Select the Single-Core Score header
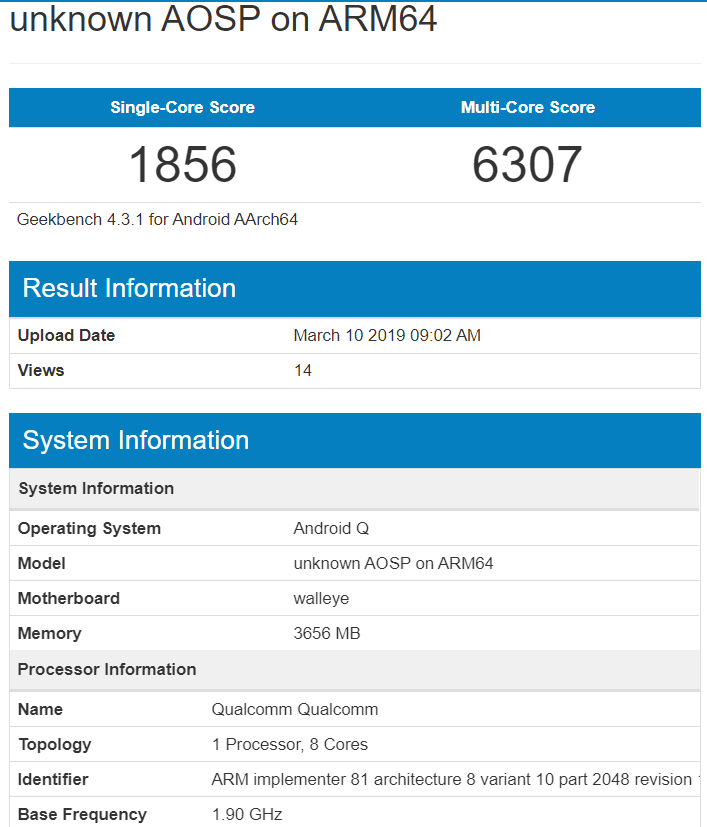 [183, 108]
